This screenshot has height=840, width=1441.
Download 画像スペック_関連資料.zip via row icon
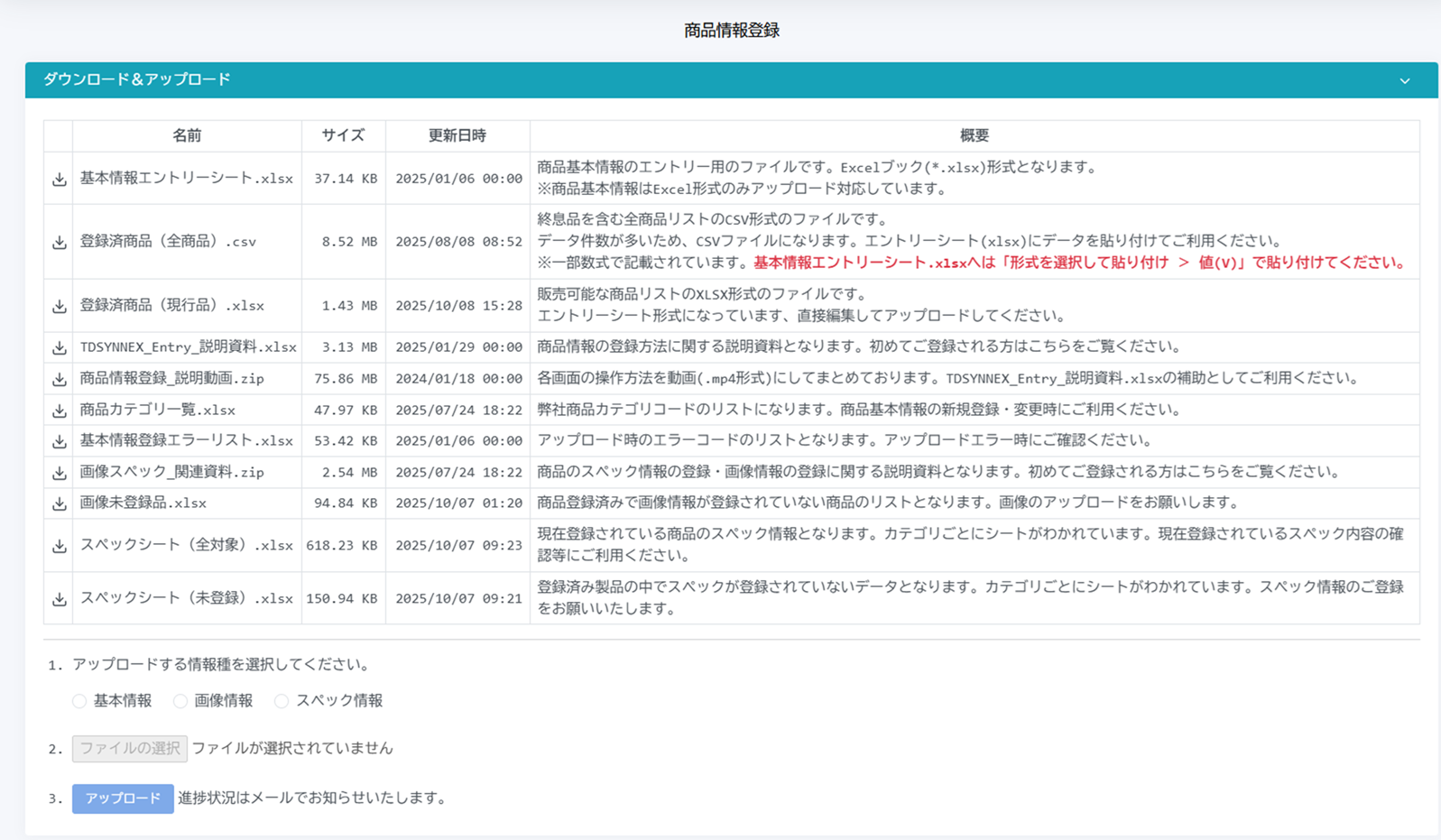(60, 473)
